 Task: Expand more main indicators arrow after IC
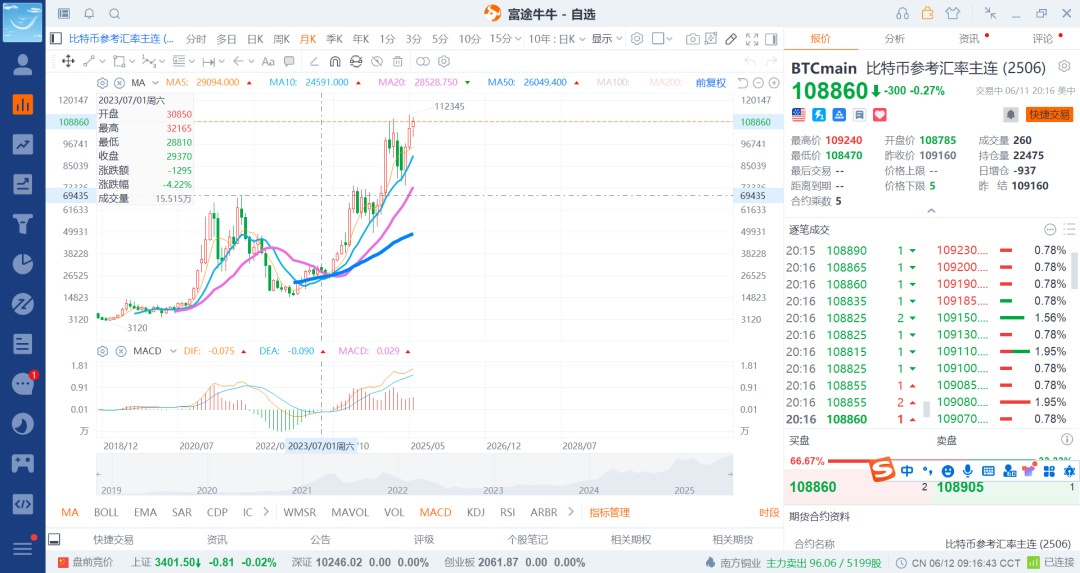pyautogui.click(x=266, y=512)
